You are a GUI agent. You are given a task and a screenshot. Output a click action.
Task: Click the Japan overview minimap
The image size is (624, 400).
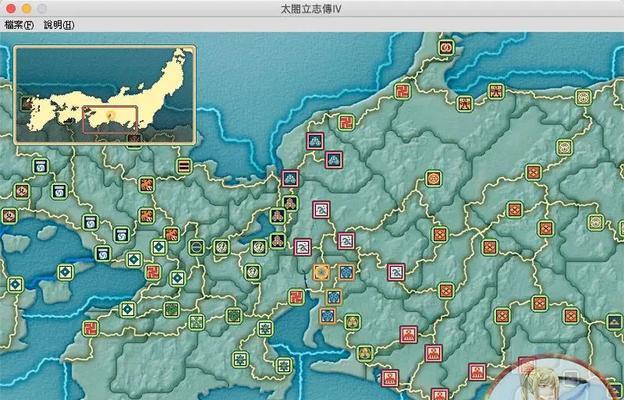pyautogui.click(x=105, y=95)
